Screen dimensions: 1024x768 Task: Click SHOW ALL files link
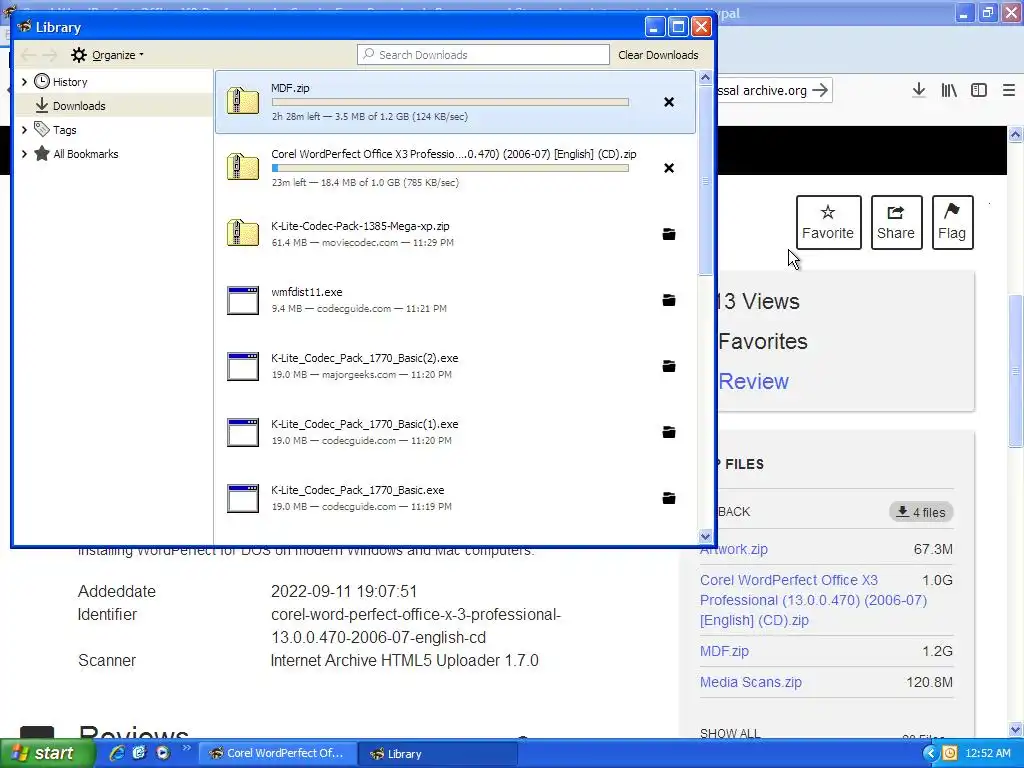click(x=730, y=733)
